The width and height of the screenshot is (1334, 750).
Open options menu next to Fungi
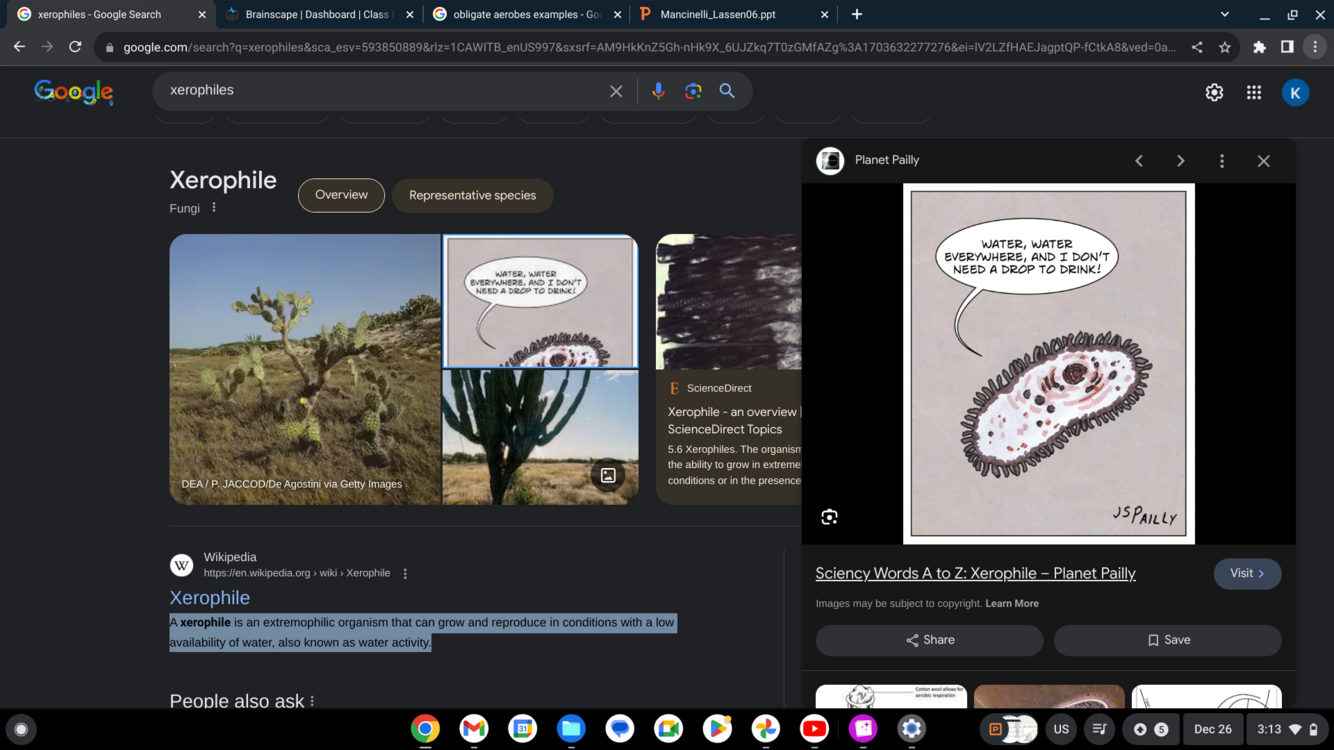(214, 208)
